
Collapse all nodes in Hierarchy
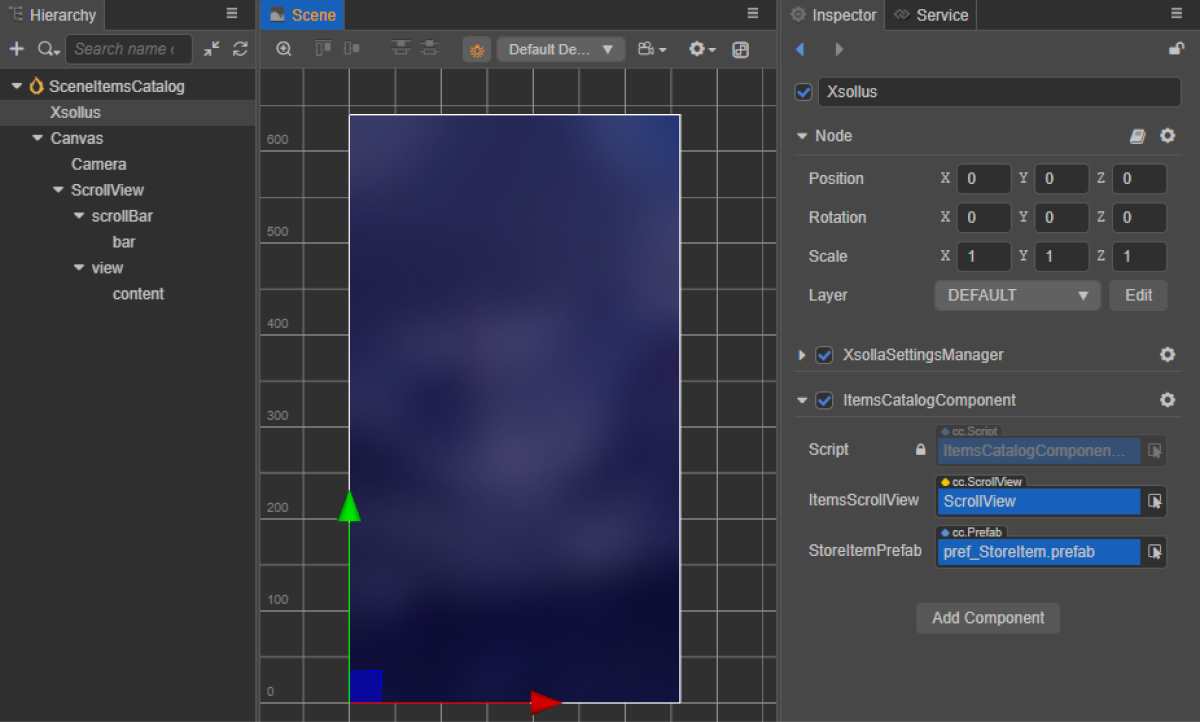pos(211,49)
